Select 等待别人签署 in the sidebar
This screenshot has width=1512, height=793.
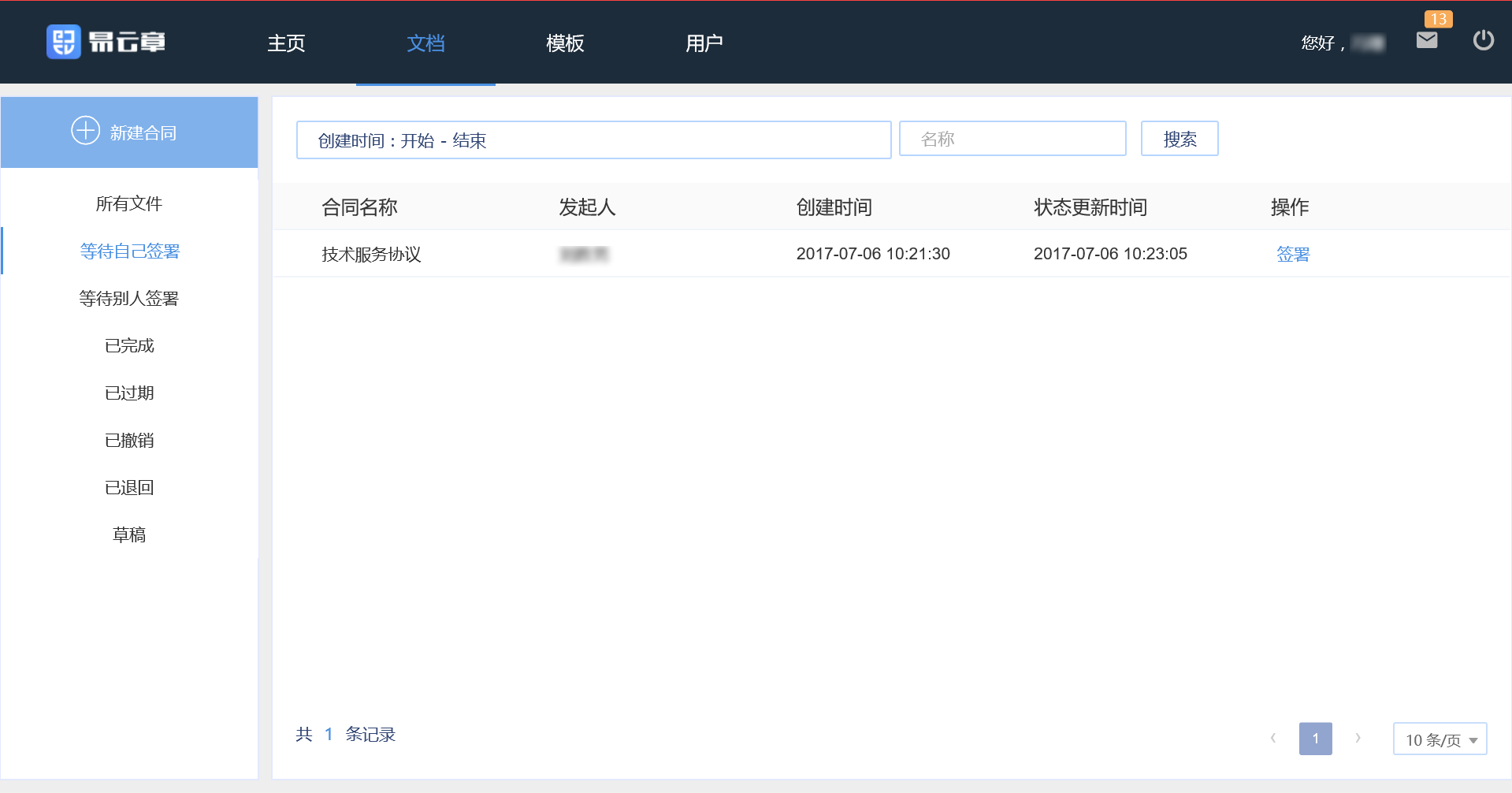tap(129, 299)
